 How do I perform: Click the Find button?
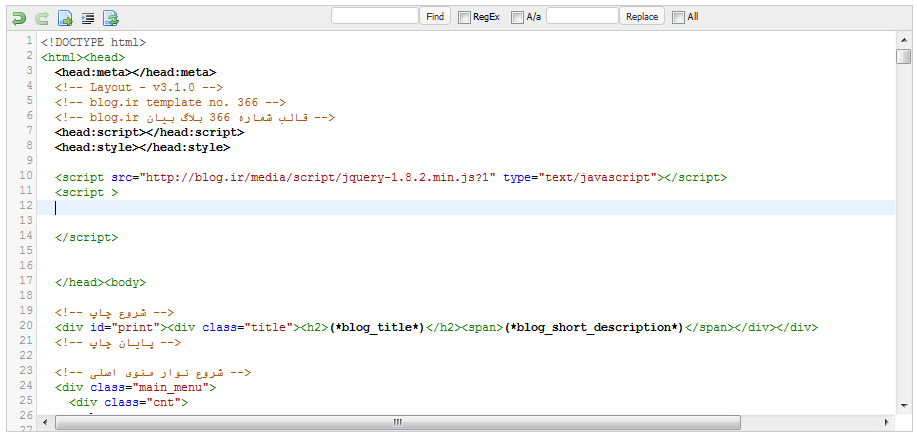pos(435,16)
